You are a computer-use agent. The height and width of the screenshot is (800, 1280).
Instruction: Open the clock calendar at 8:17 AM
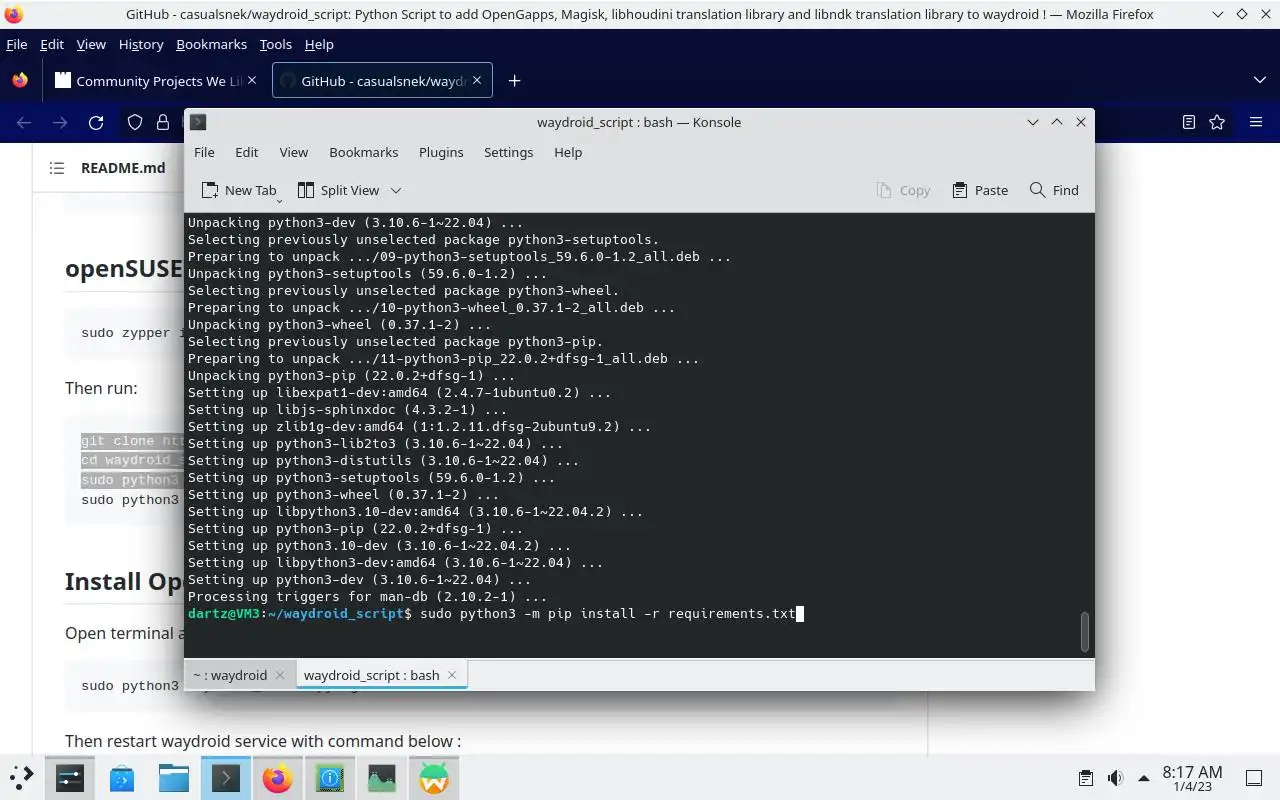(1192, 778)
